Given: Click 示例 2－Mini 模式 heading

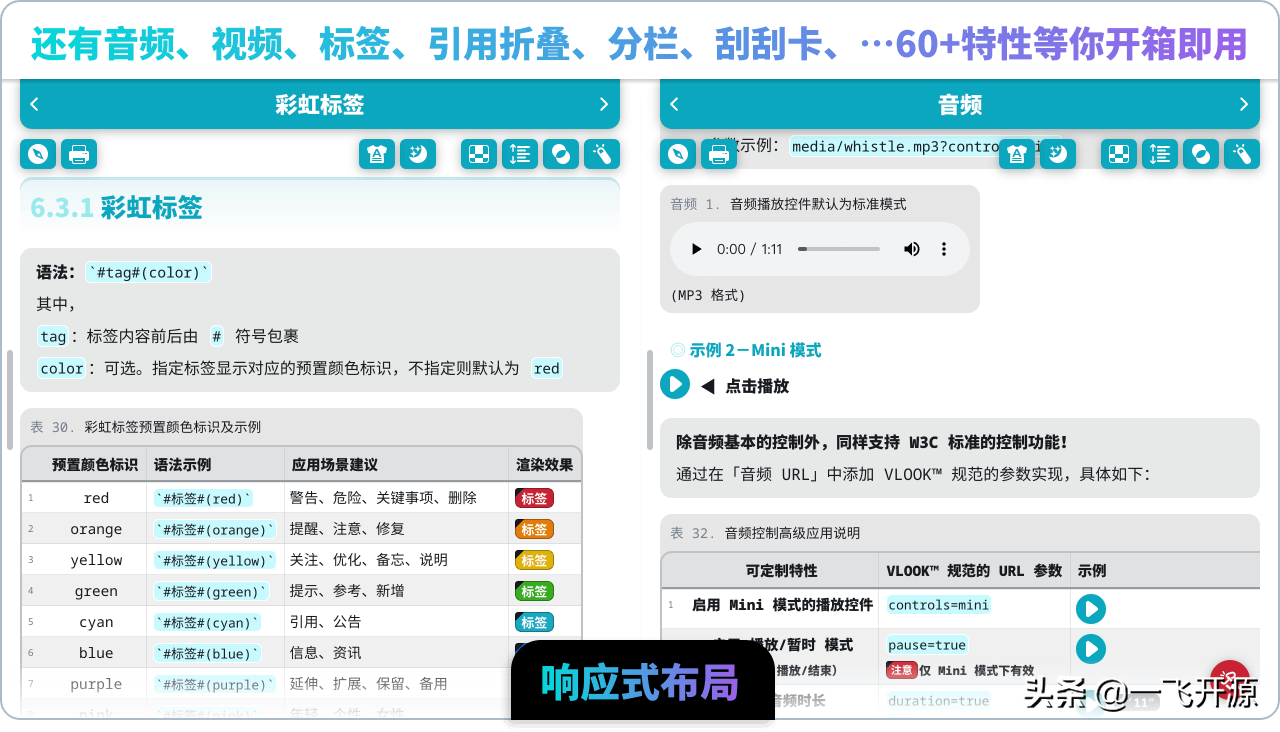Looking at the screenshot, I should tap(755, 350).
